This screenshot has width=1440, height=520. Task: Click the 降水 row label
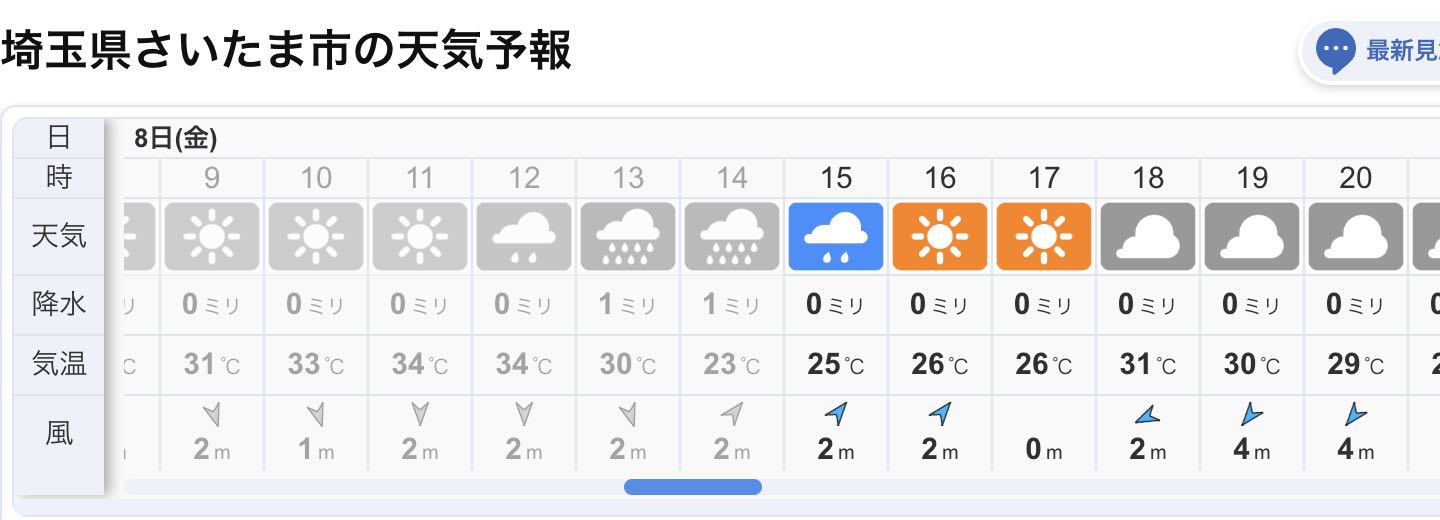(59, 304)
